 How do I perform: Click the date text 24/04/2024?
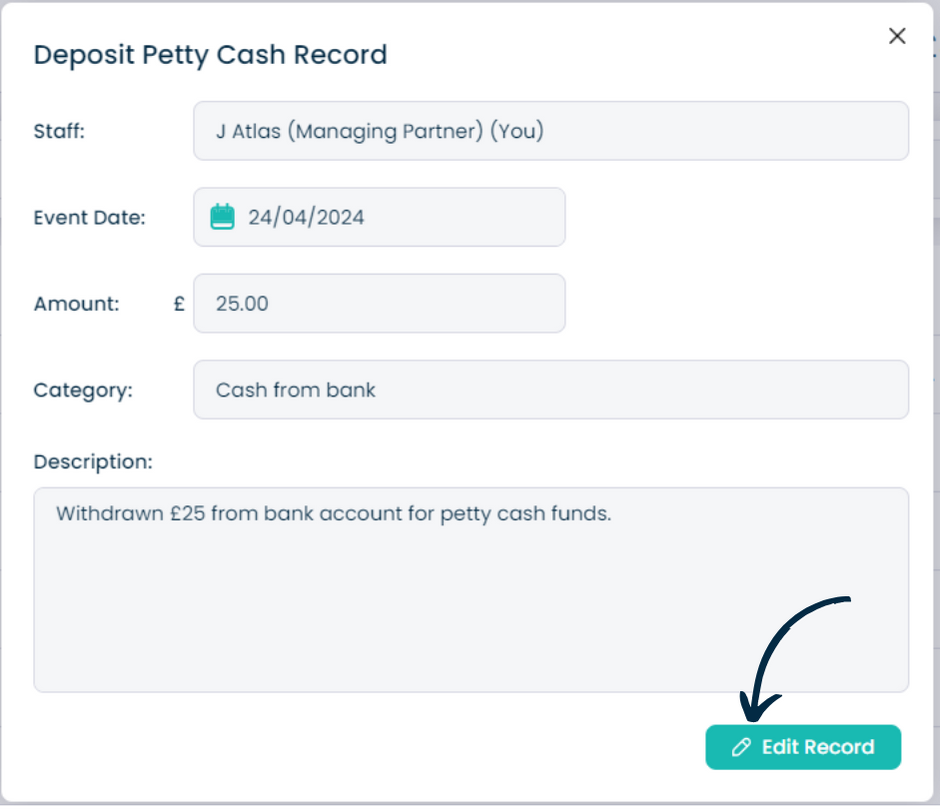(x=306, y=217)
